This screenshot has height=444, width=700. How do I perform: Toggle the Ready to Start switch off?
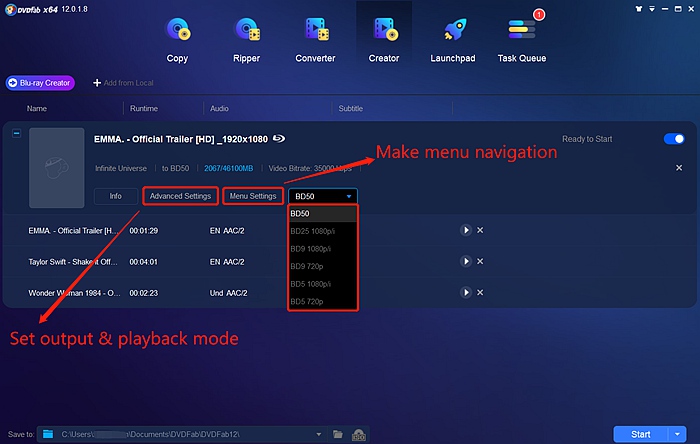tap(674, 139)
